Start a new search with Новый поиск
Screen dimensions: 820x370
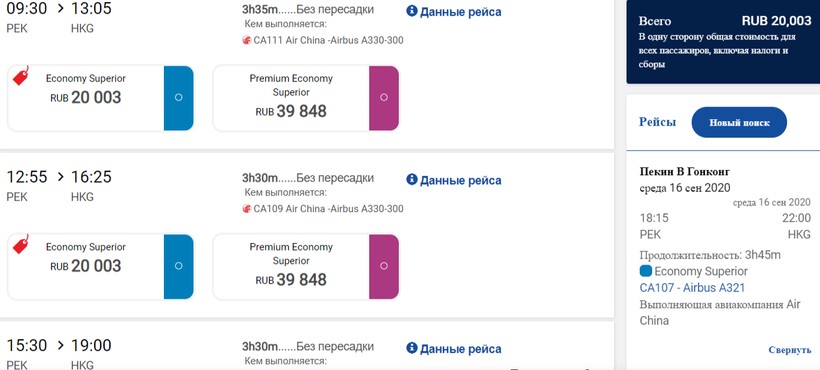(x=739, y=122)
